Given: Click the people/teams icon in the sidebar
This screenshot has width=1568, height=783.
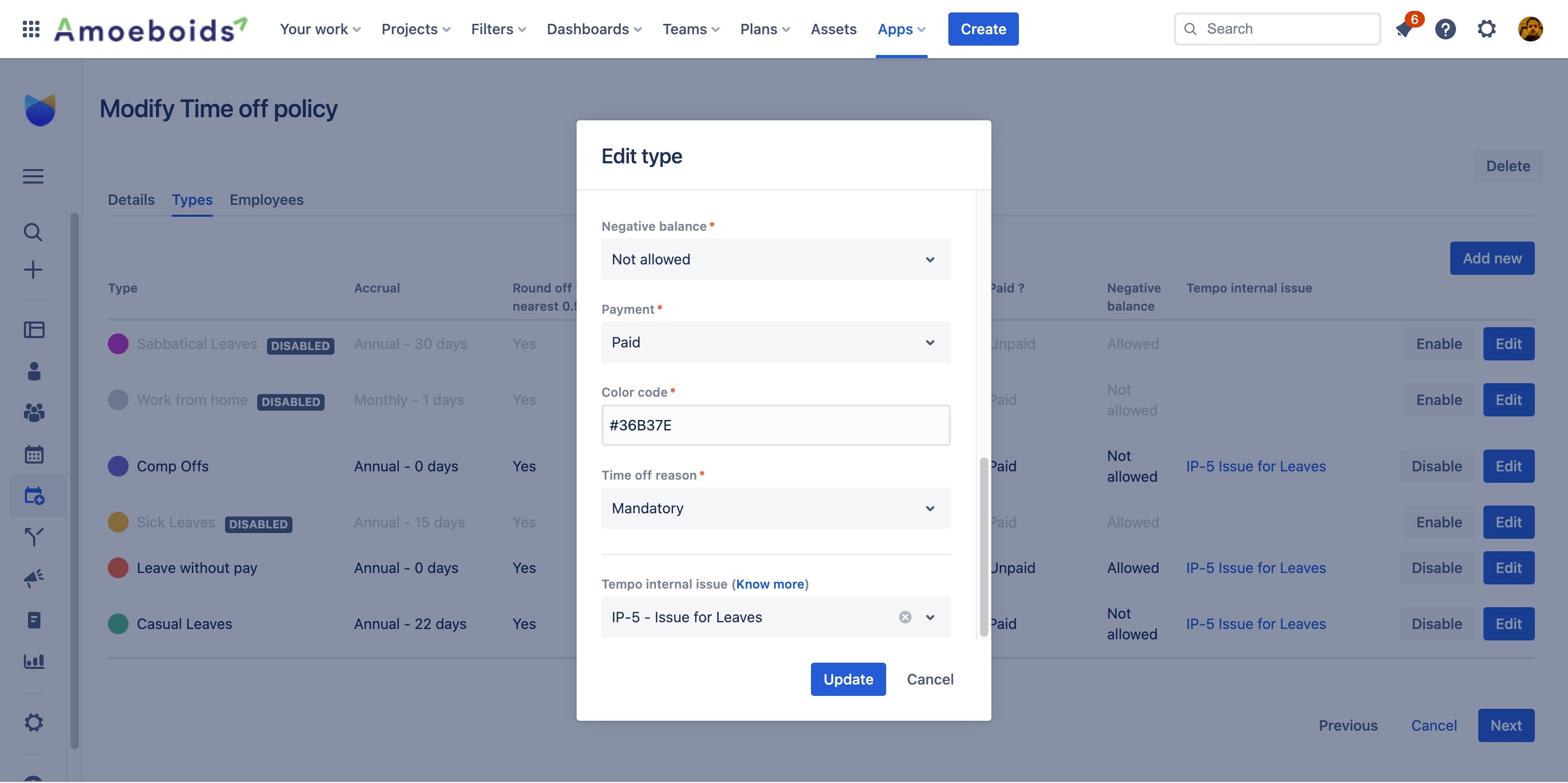Looking at the screenshot, I should coord(34,413).
